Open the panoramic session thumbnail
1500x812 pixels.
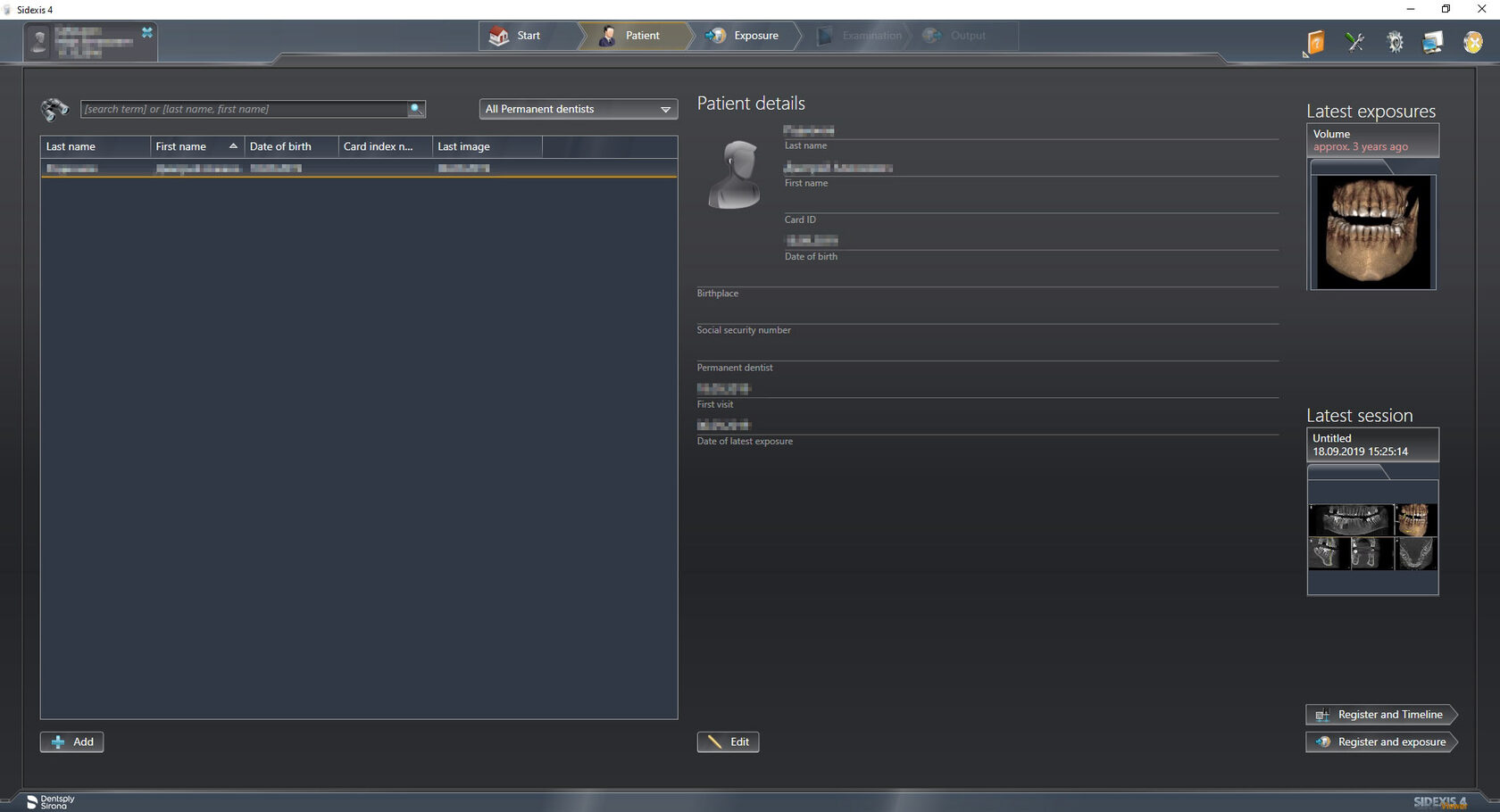[1350, 519]
